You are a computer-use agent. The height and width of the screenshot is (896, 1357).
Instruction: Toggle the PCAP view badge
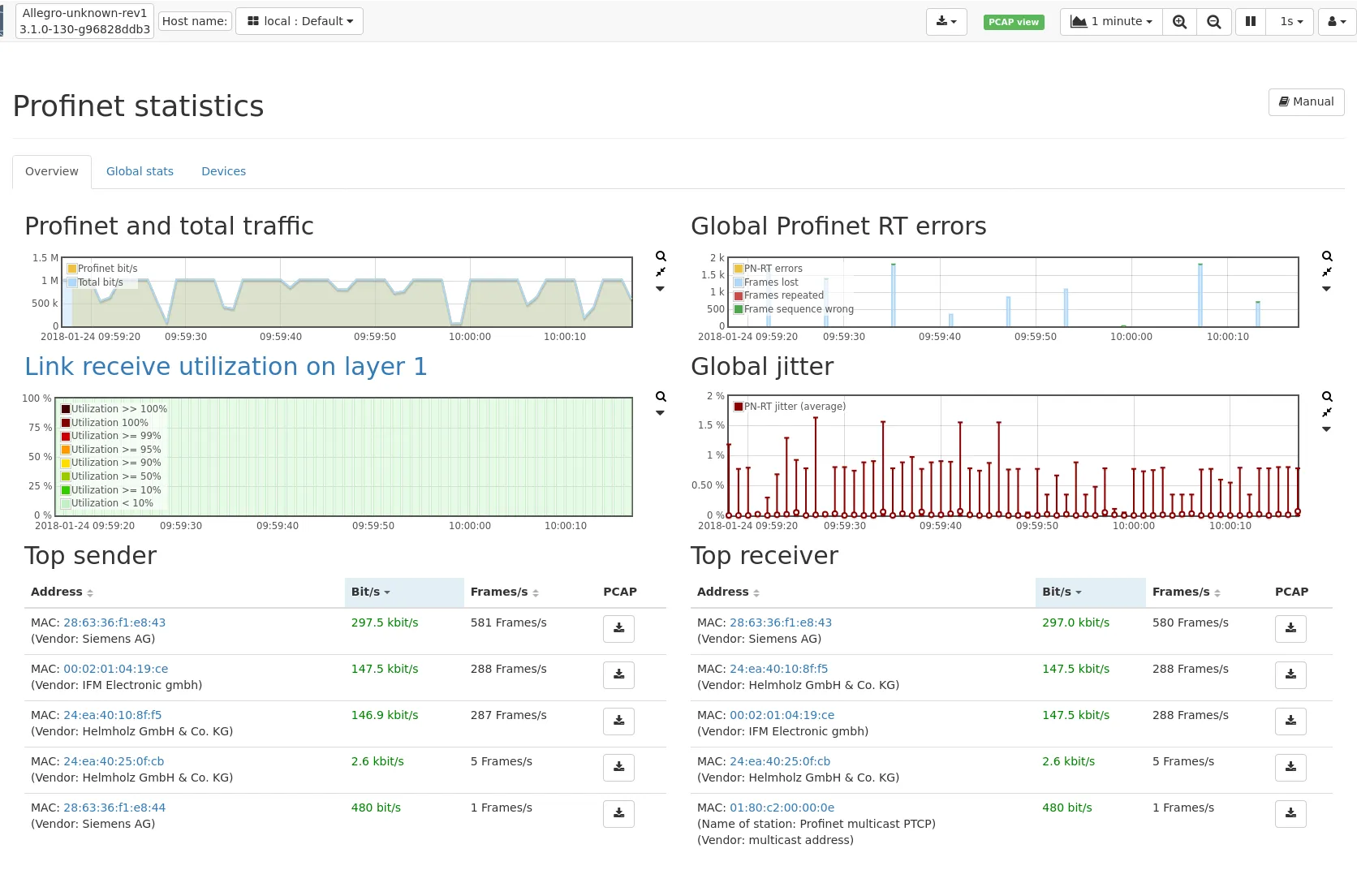(1013, 22)
